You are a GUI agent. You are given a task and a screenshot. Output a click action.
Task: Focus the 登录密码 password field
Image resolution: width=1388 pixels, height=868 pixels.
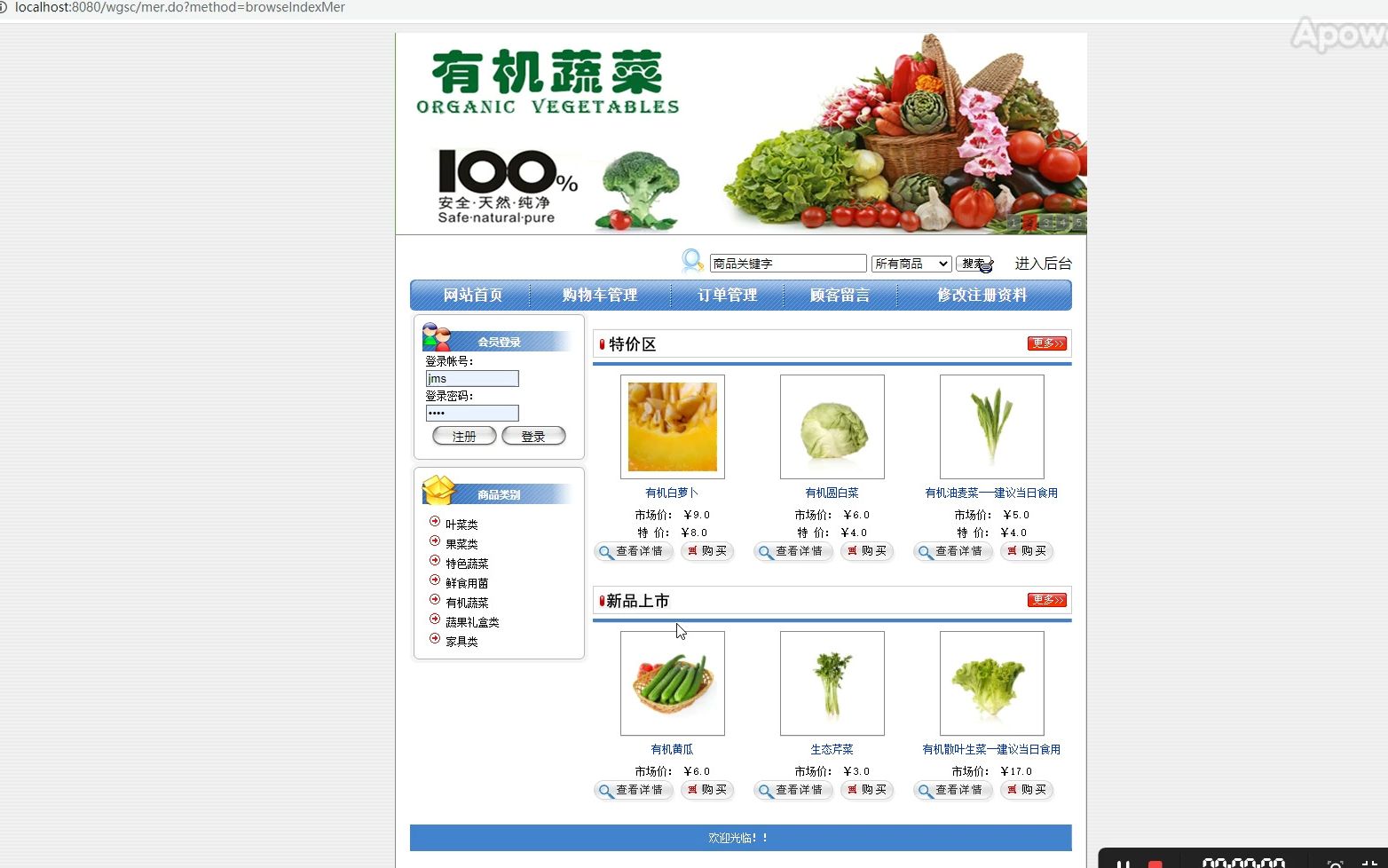click(x=472, y=414)
